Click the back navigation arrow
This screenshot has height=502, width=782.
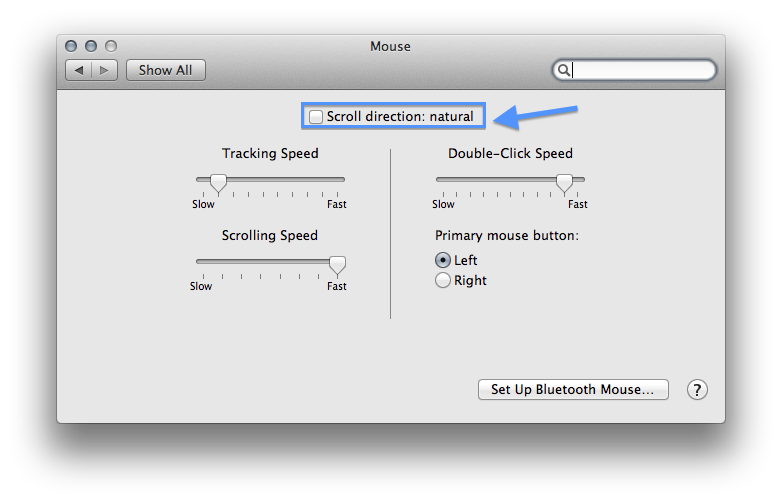pyautogui.click(x=79, y=70)
